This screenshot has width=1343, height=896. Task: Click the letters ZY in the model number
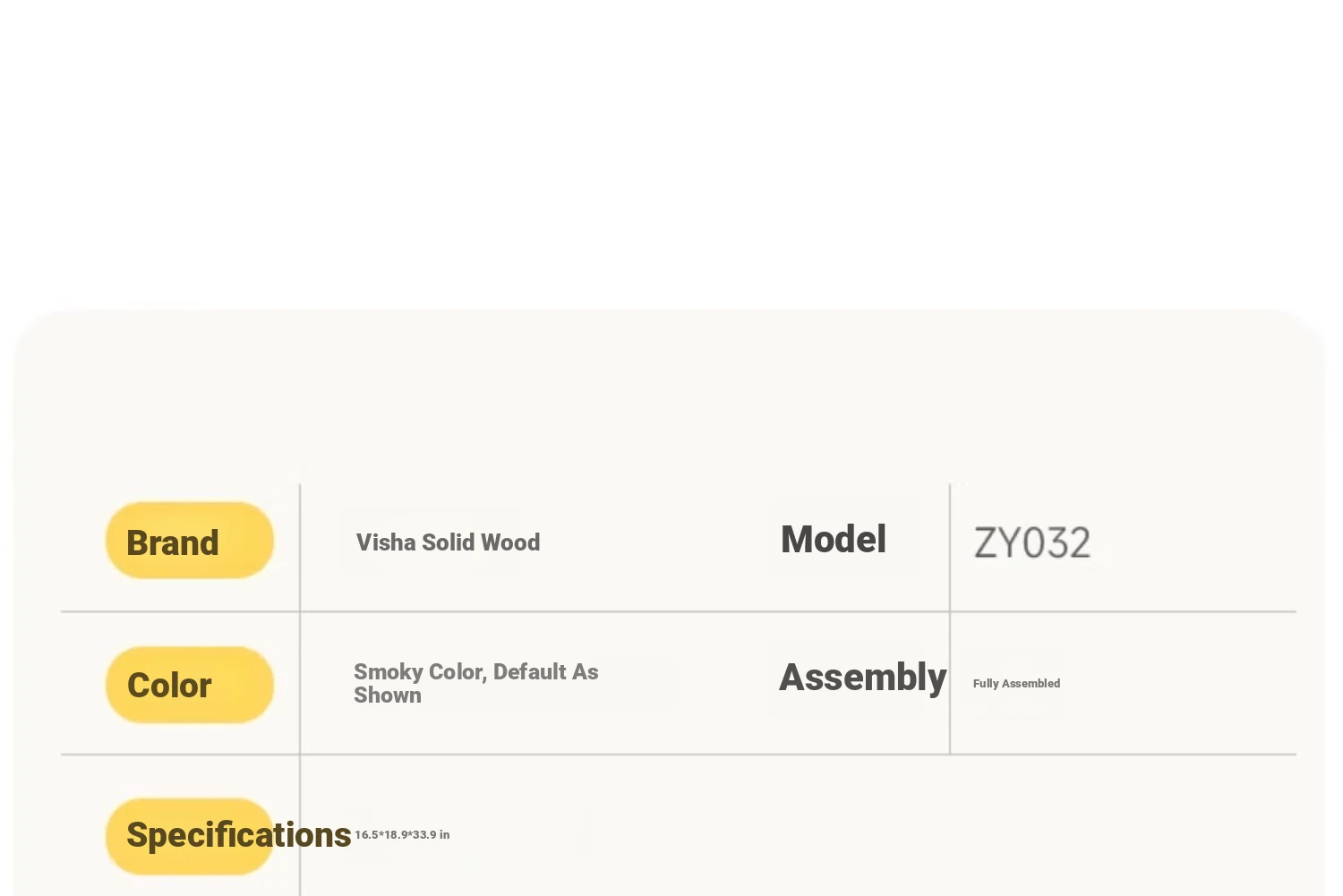tap(997, 543)
